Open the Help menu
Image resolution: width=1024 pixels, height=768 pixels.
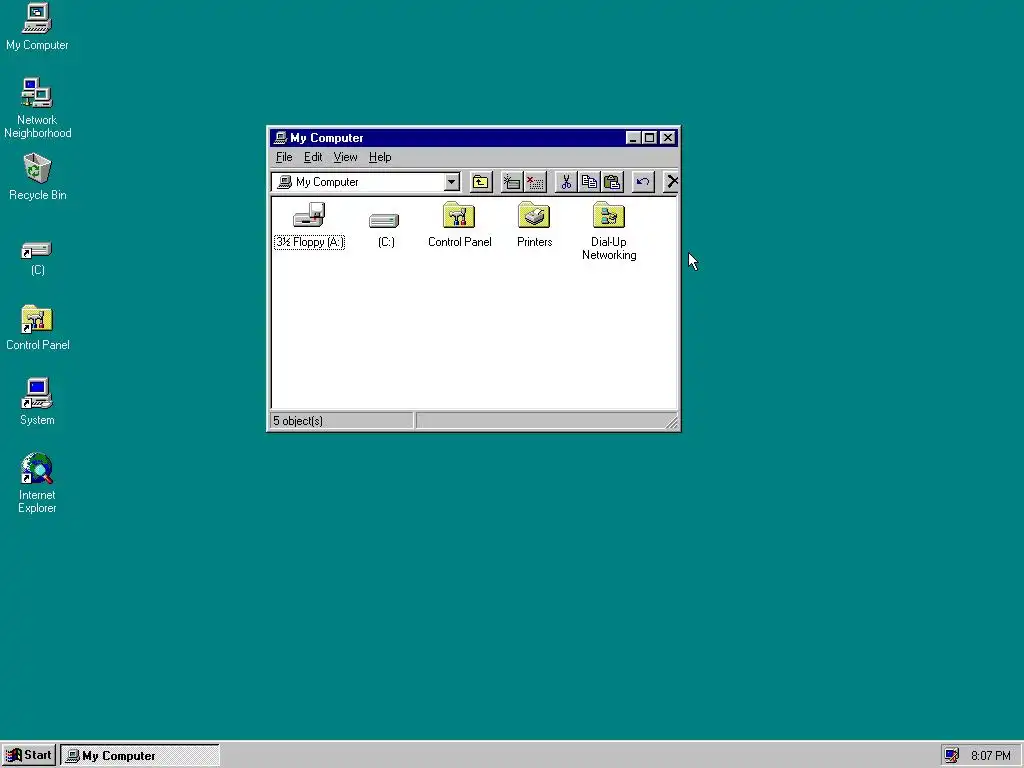click(380, 157)
